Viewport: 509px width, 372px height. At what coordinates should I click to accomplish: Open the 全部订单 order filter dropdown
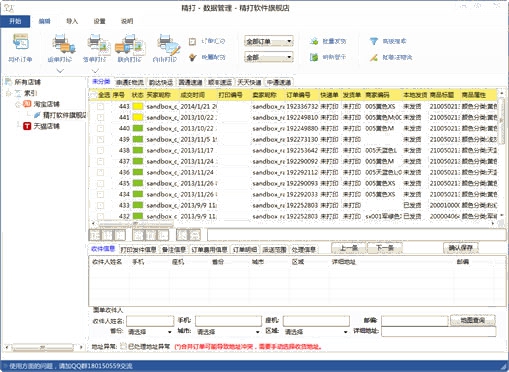tap(269, 42)
